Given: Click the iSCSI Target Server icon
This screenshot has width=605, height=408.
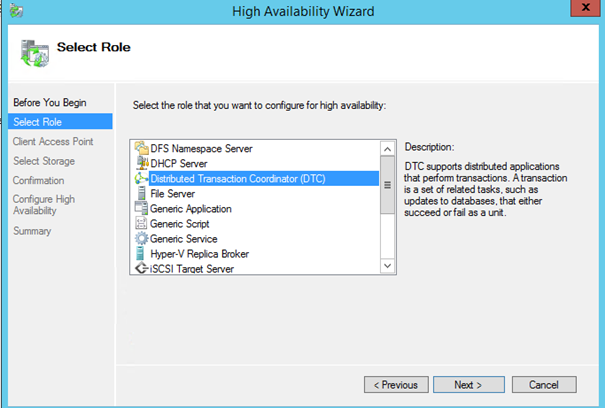Looking at the screenshot, I should 141,268.
